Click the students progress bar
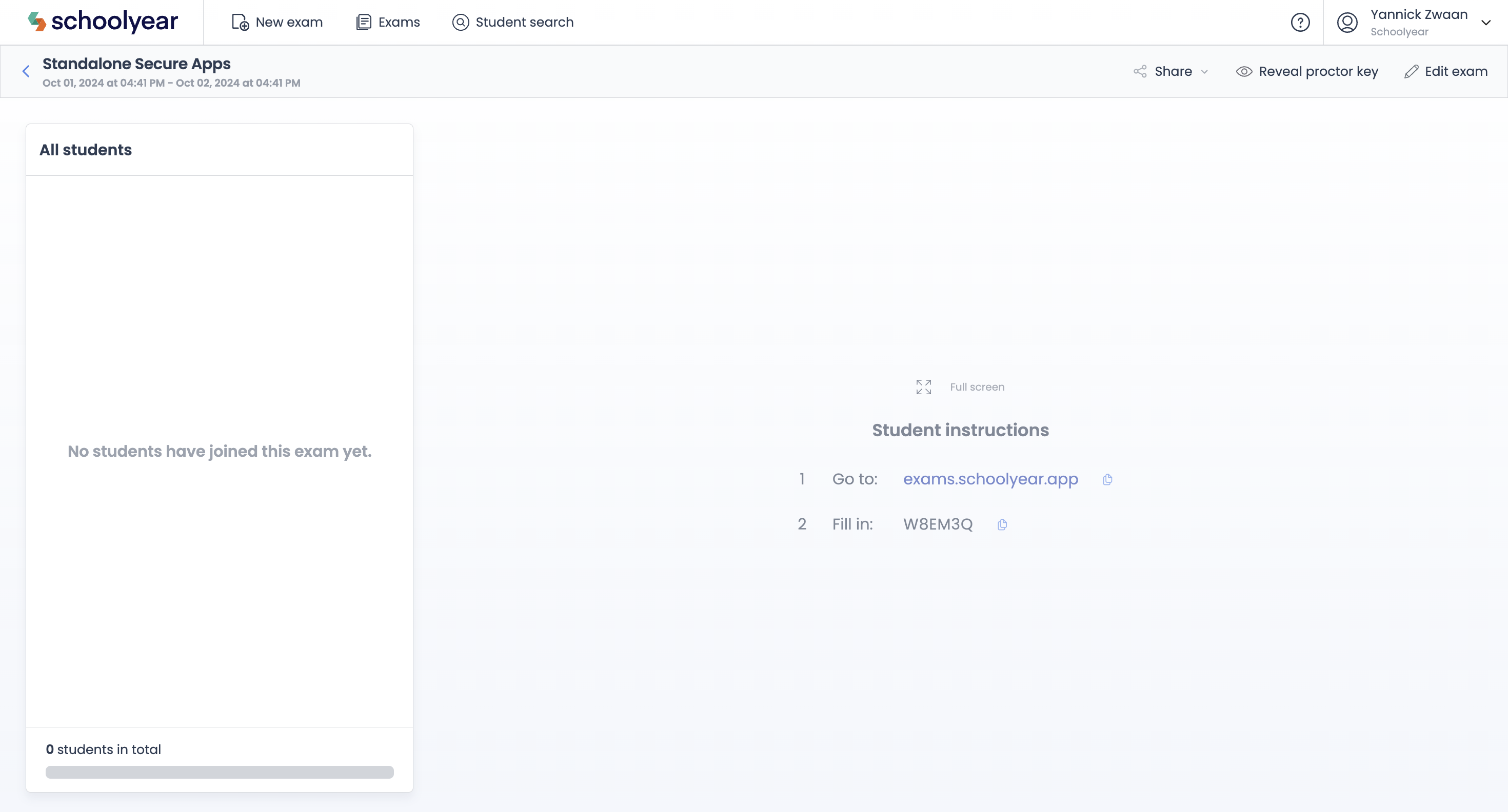This screenshot has height=812, width=1508. point(220,772)
